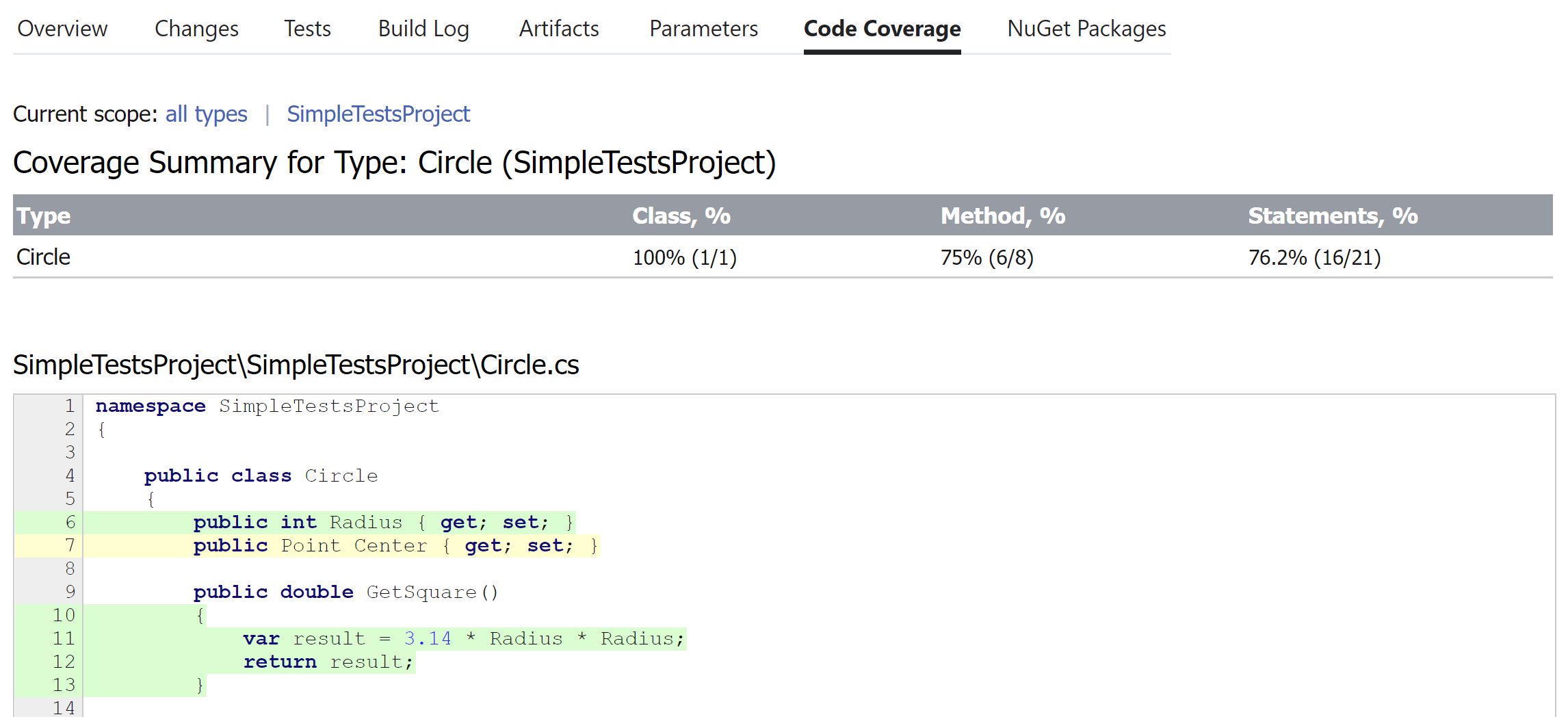View the Artifacts tab
This screenshot has height=717, width=1568.
tap(558, 29)
